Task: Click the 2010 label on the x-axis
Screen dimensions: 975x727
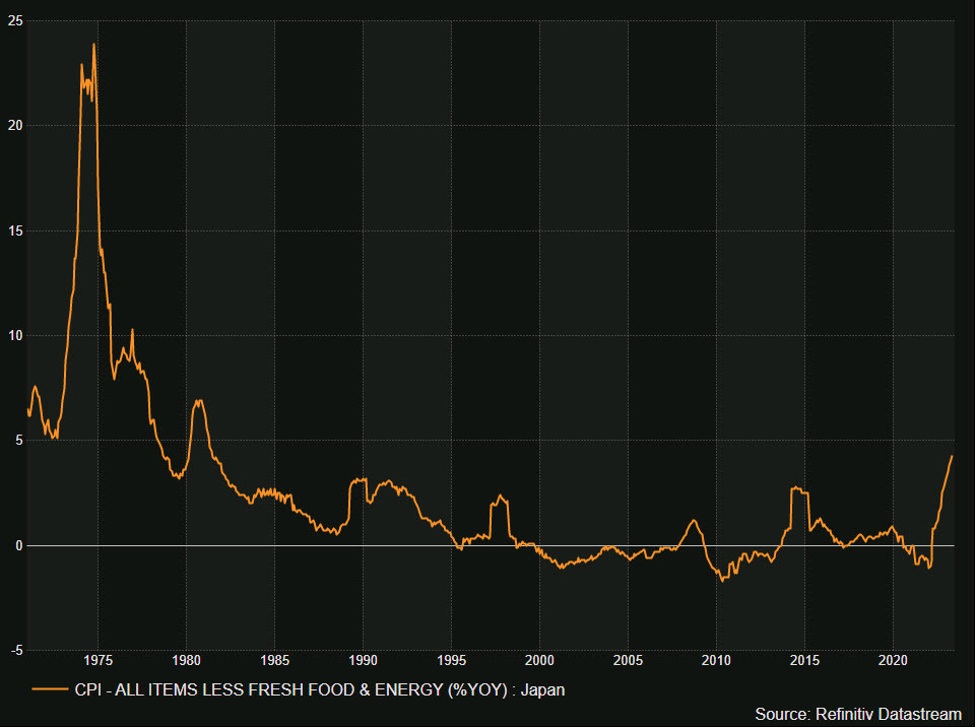Action: pos(714,660)
